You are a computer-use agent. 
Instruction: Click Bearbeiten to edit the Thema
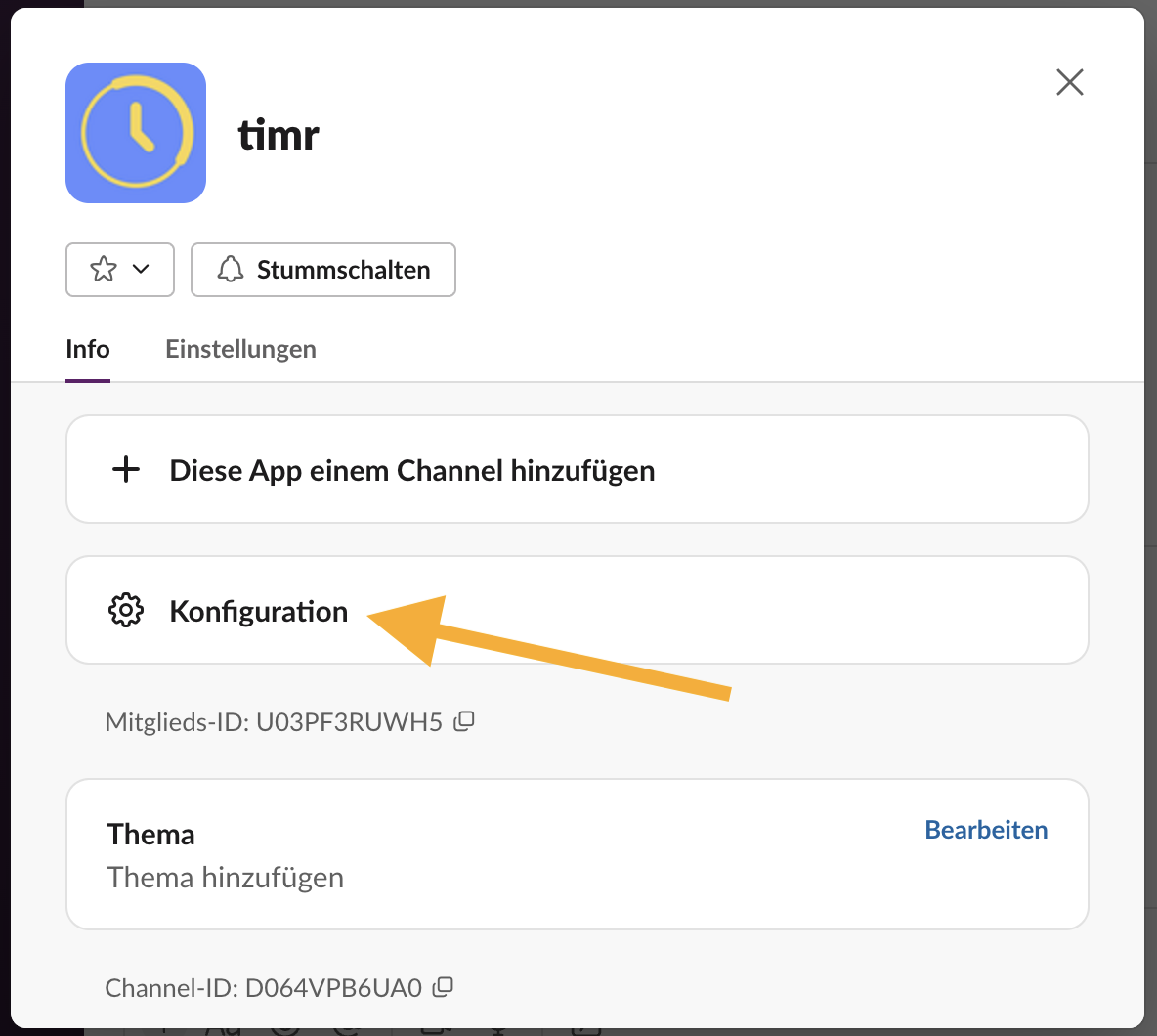(986, 830)
